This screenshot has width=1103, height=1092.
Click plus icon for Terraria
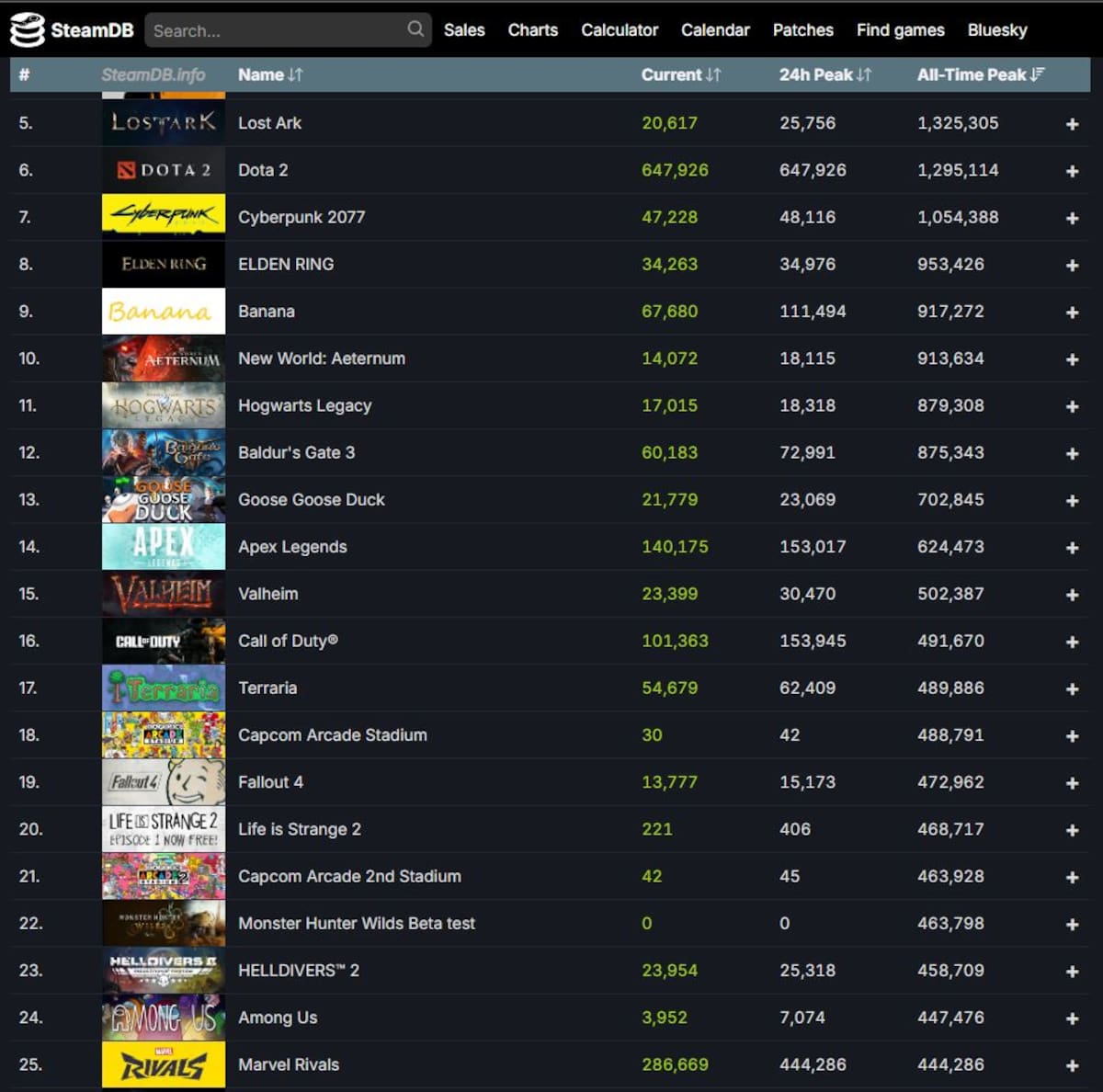[x=1072, y=689]
